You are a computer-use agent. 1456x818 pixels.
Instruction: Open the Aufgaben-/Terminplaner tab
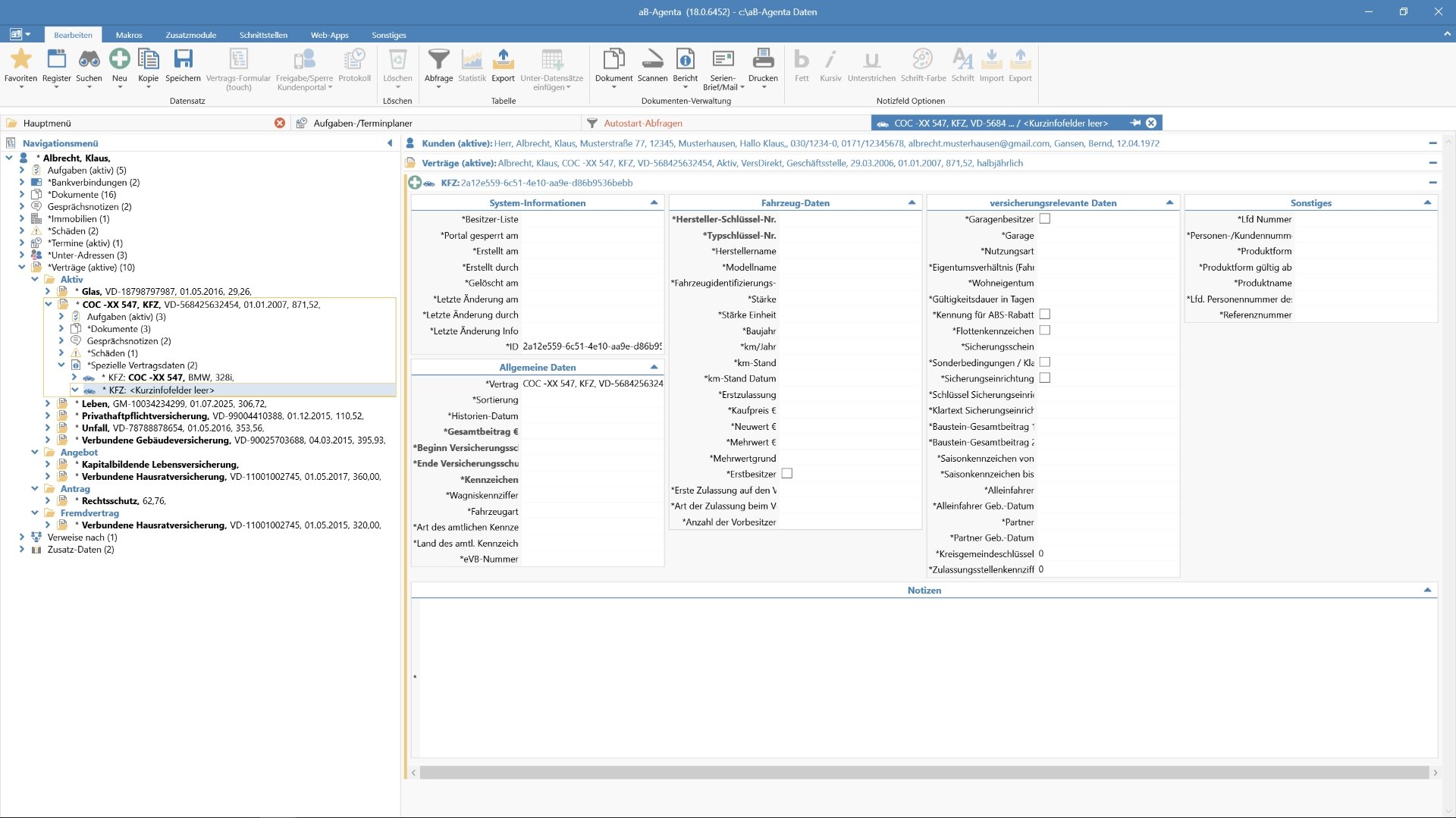[x=363, y=123]
